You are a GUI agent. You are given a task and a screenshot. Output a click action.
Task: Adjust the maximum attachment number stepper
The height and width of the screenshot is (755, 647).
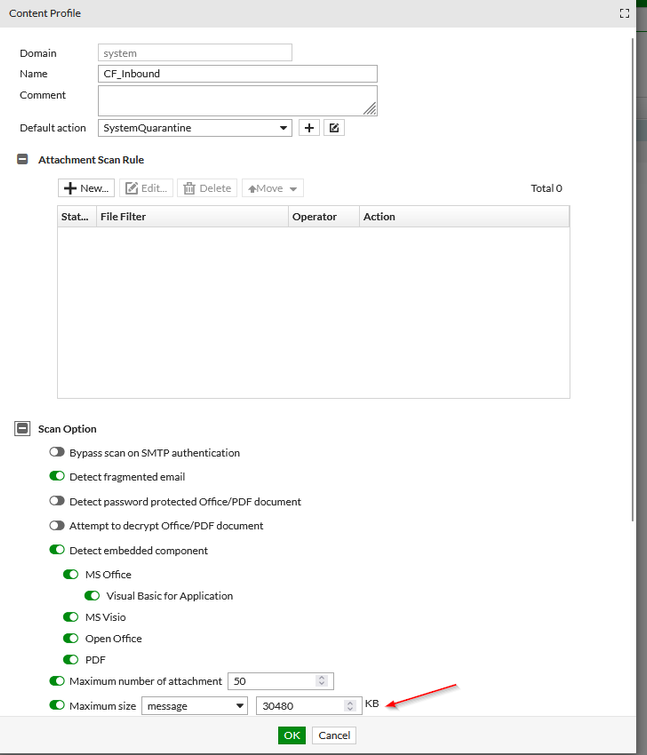(322, 681)
